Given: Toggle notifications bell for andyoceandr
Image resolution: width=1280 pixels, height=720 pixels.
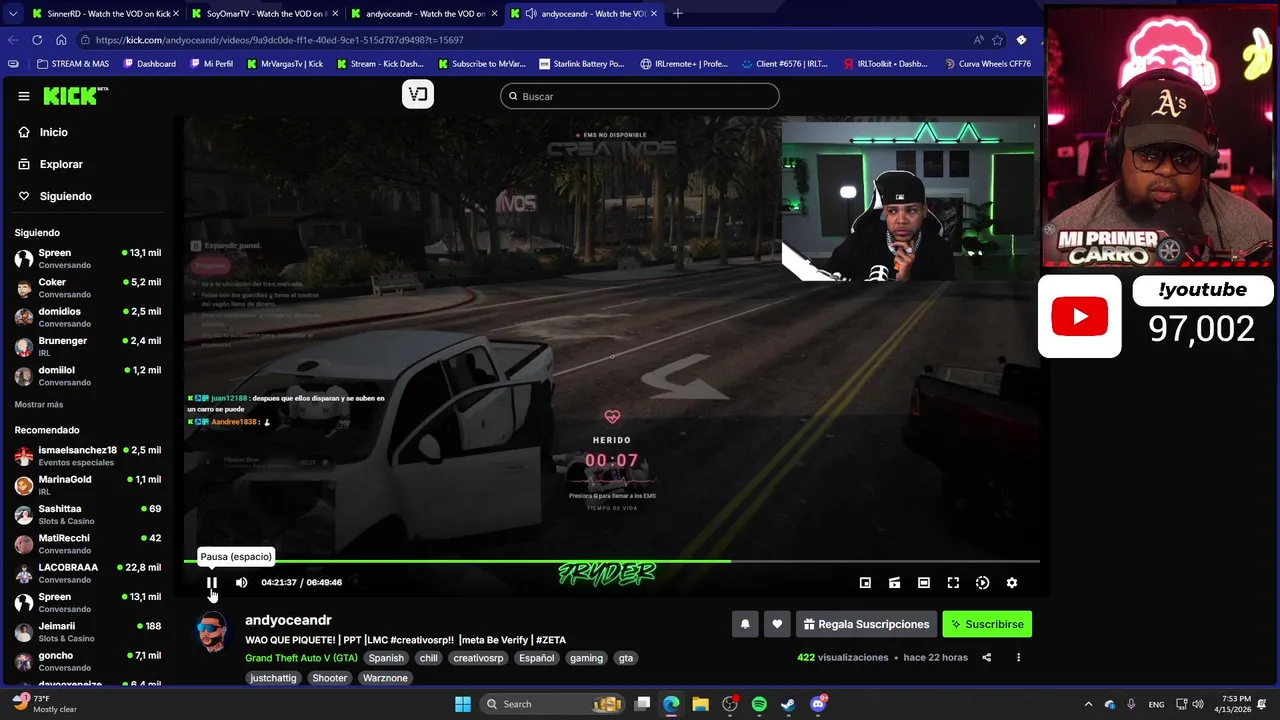Looking at the screenshot, I should pos(745,624).
